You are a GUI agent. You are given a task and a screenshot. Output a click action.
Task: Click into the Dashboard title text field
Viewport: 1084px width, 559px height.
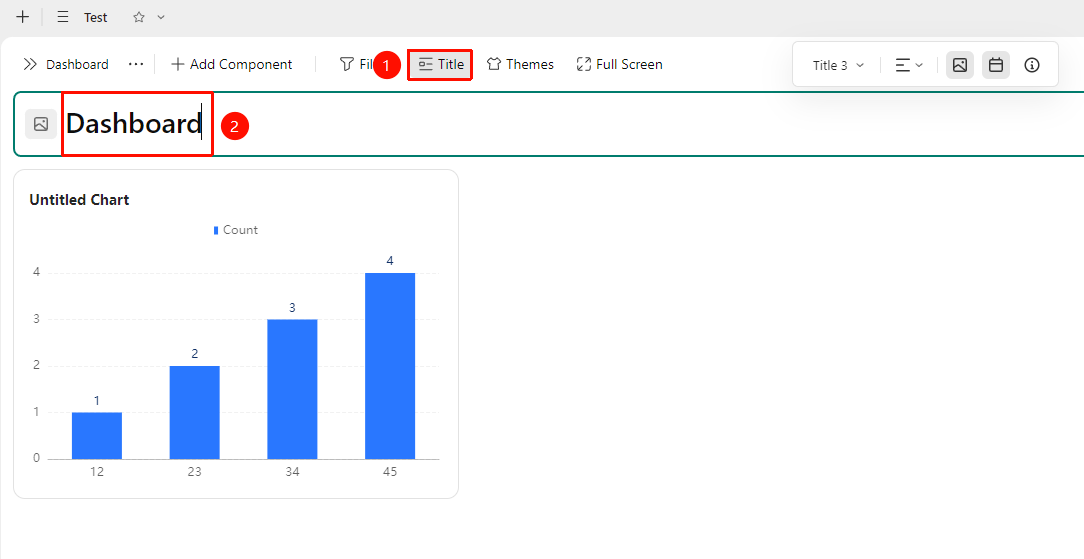click(x=134, y=124)
